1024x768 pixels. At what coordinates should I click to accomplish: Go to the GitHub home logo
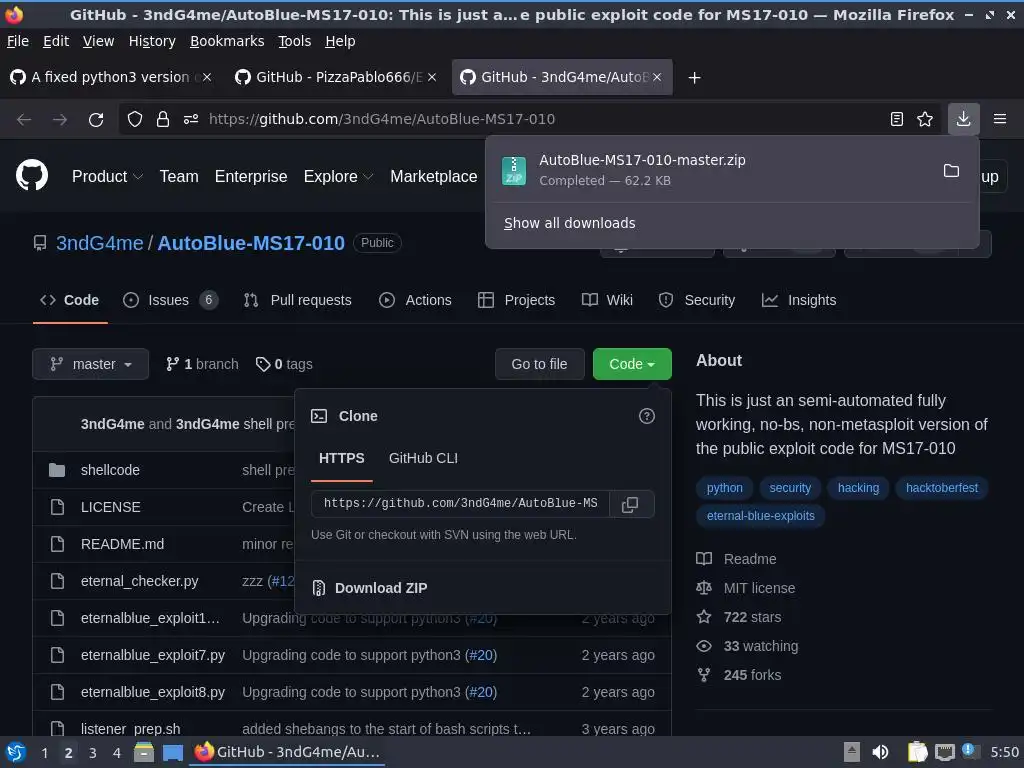(x=31, y=175)
